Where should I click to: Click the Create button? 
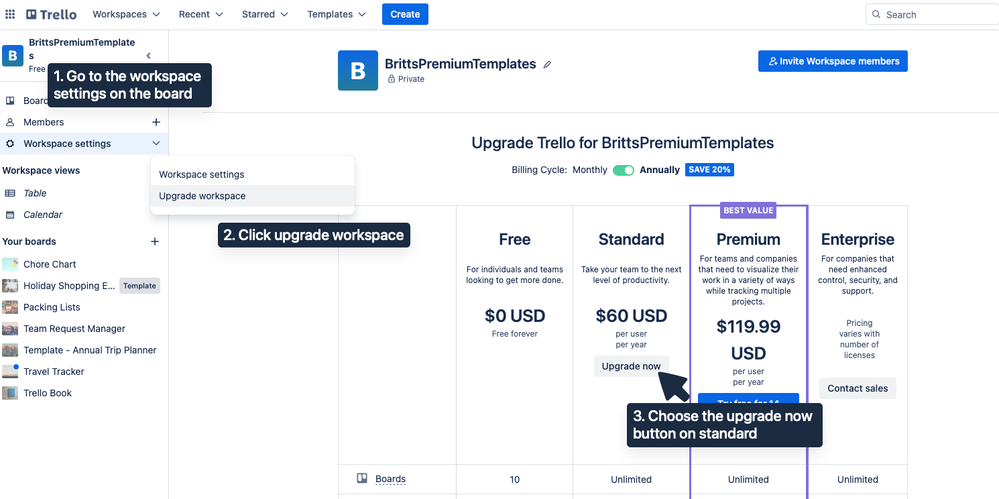[405, 14]
